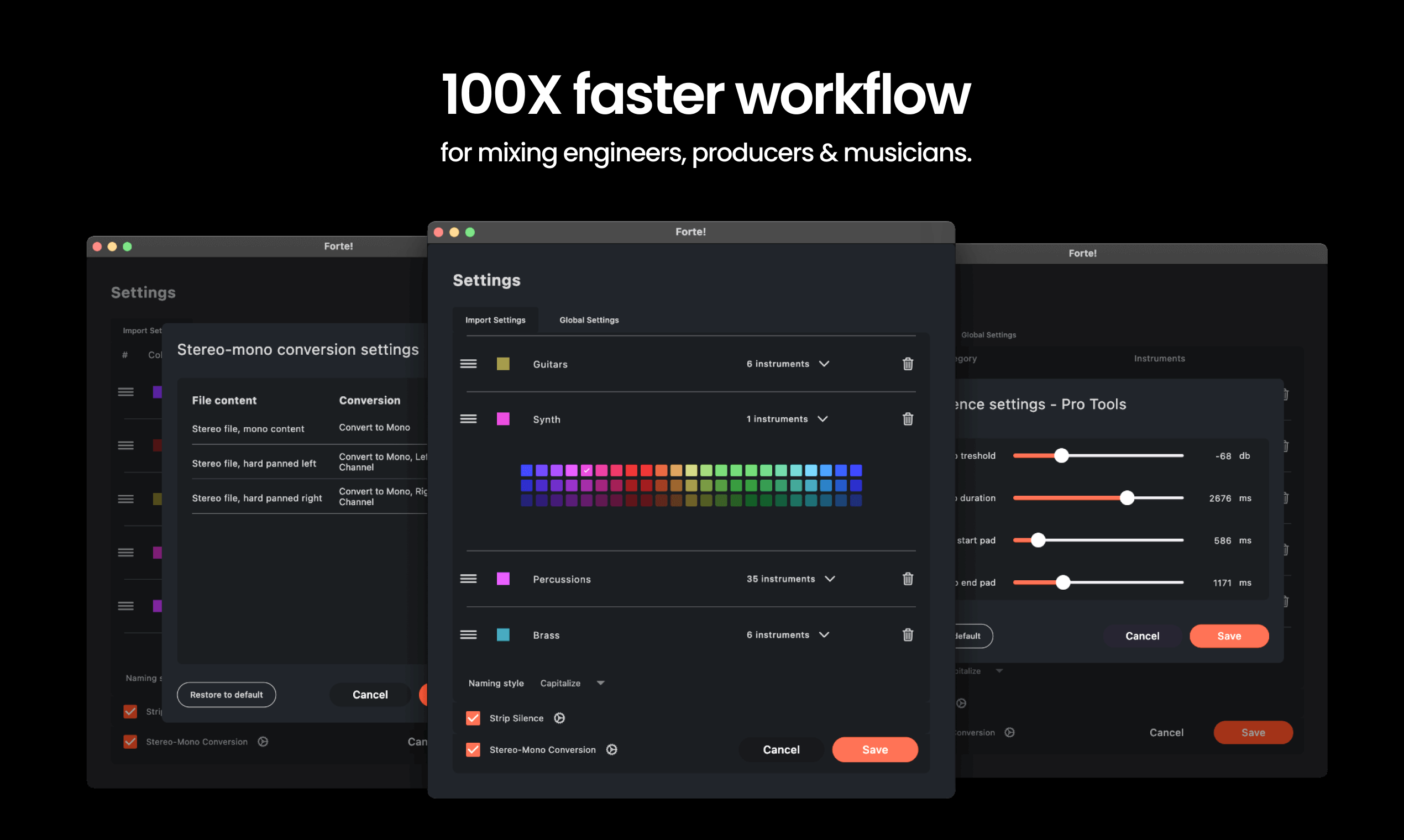Screen dimensions: 1404x840
Task: Switch to Global Settings tab
Action: click(589, 321)
